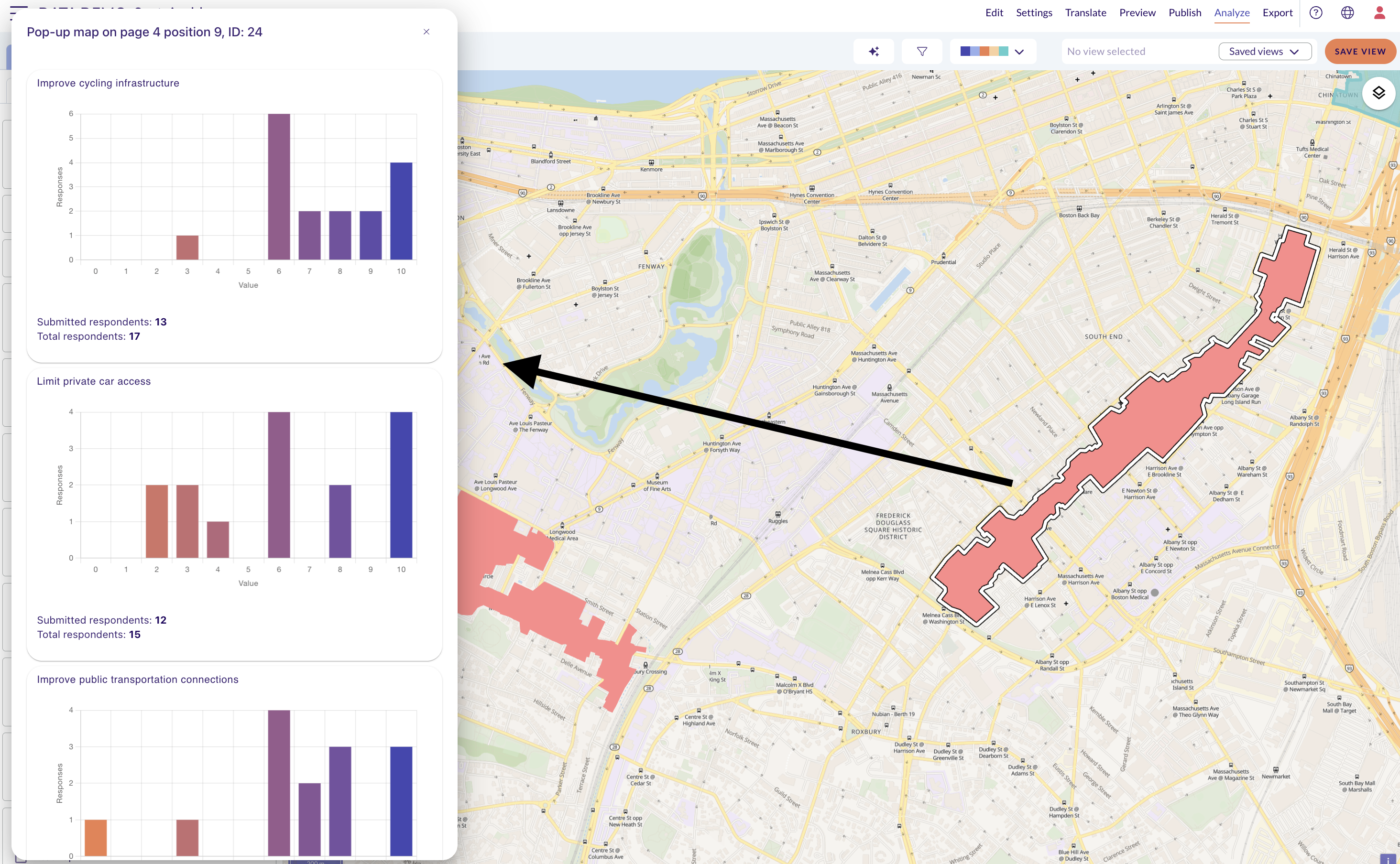Viewport: 1400px width, 864px height.
Task: Open the user profile icon
Action: tap(1379, 12)
